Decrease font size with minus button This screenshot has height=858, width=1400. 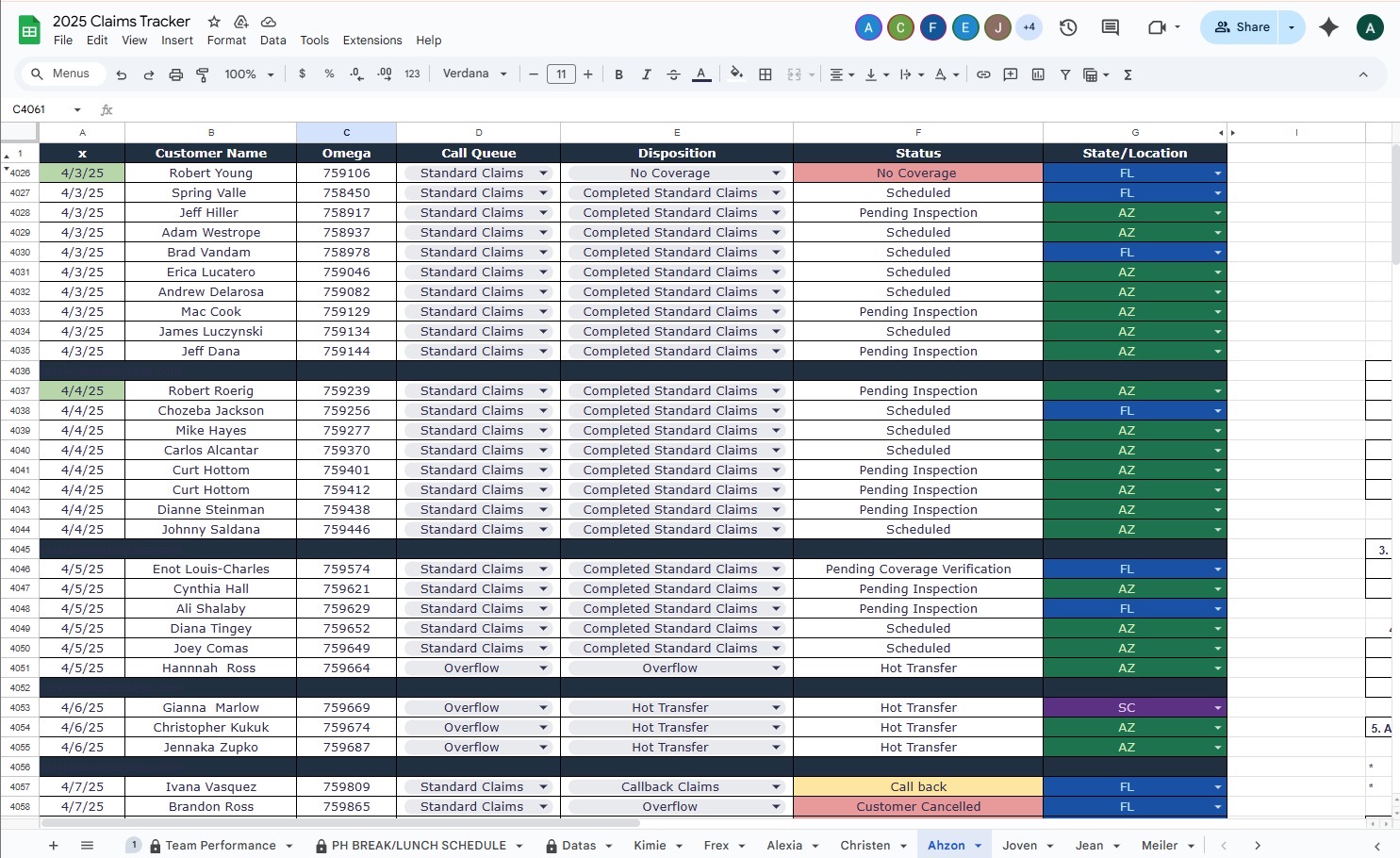[x=534, y=74]
